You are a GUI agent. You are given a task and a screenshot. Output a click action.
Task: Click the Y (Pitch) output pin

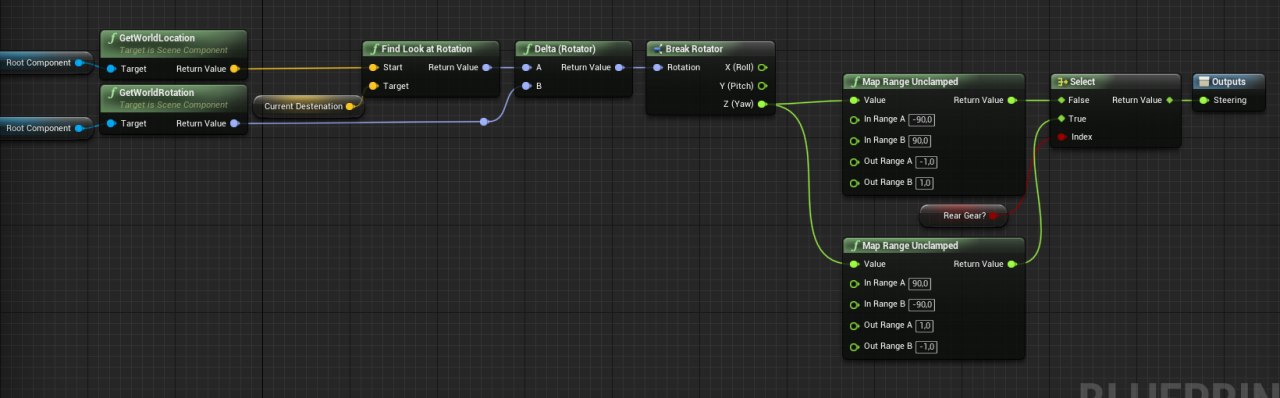[762, 86]
